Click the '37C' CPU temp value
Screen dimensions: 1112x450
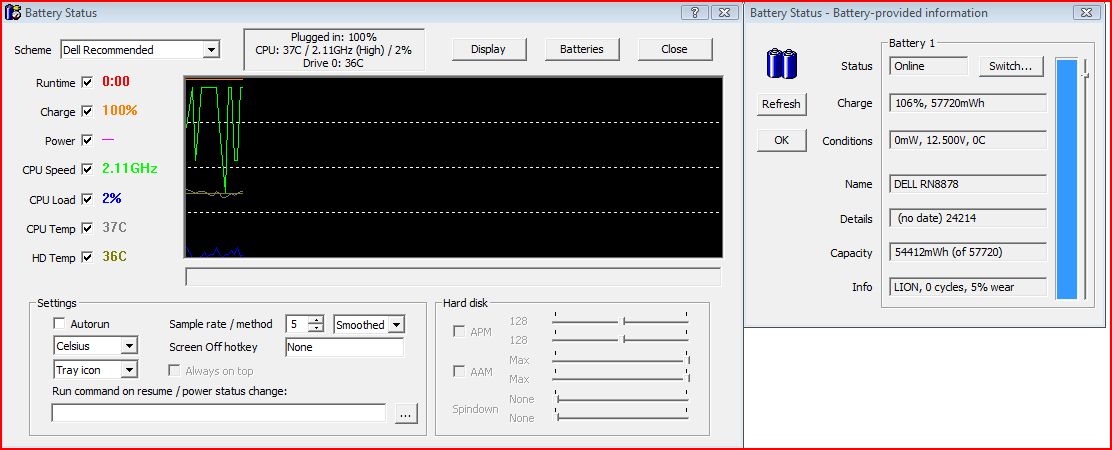pos(114,227)
